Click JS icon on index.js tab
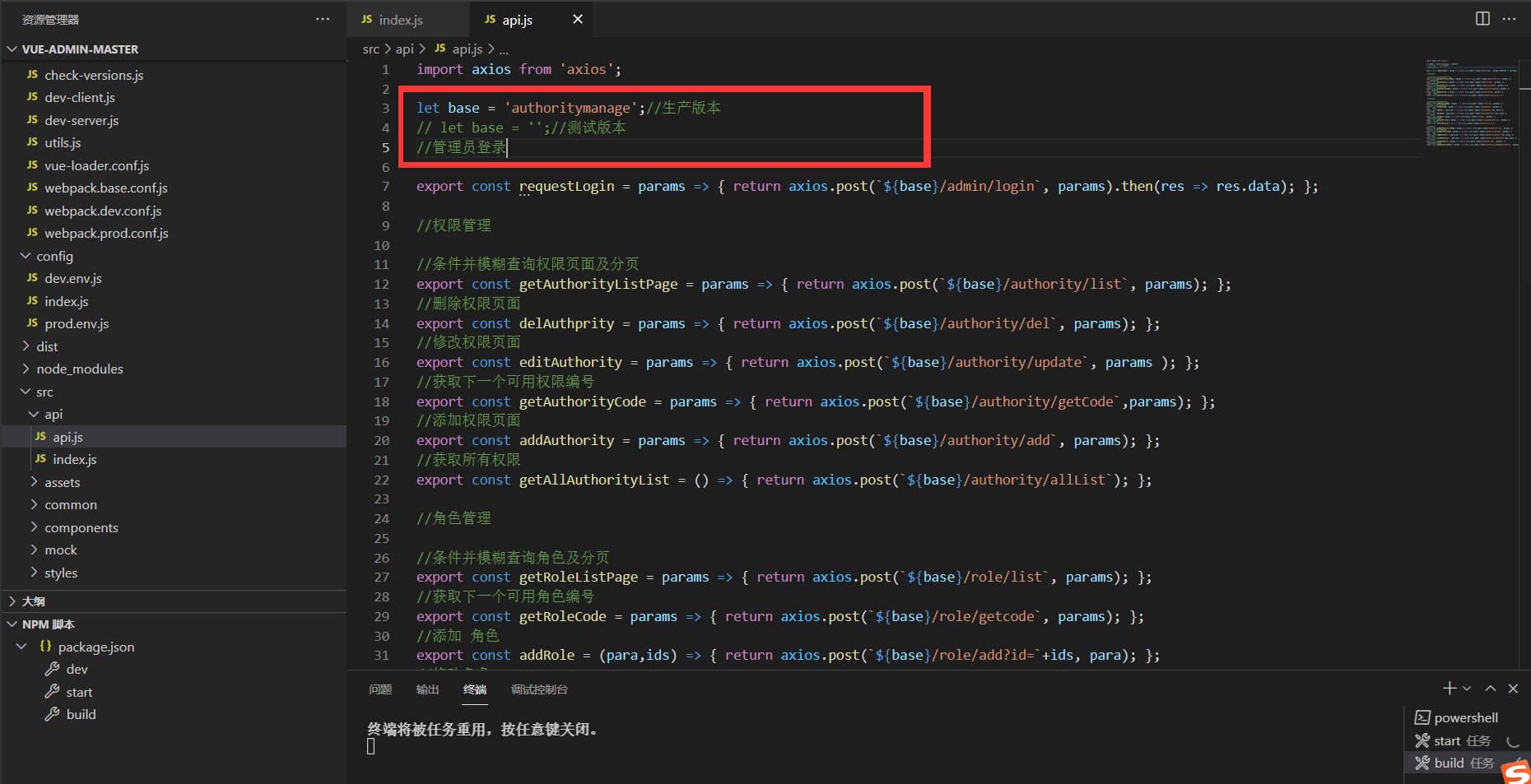This screenshot has height=784, width=1531. 366,19
